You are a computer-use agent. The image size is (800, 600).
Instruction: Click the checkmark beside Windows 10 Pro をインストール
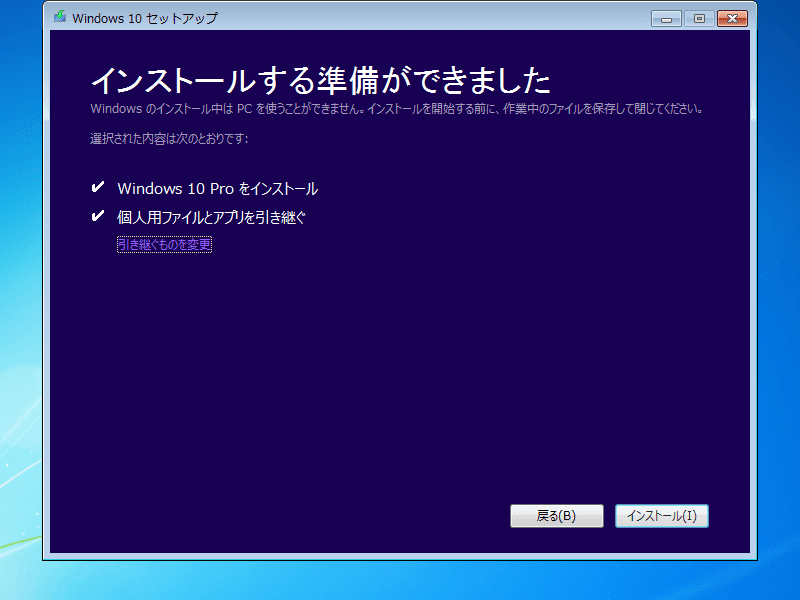(97, 187)
